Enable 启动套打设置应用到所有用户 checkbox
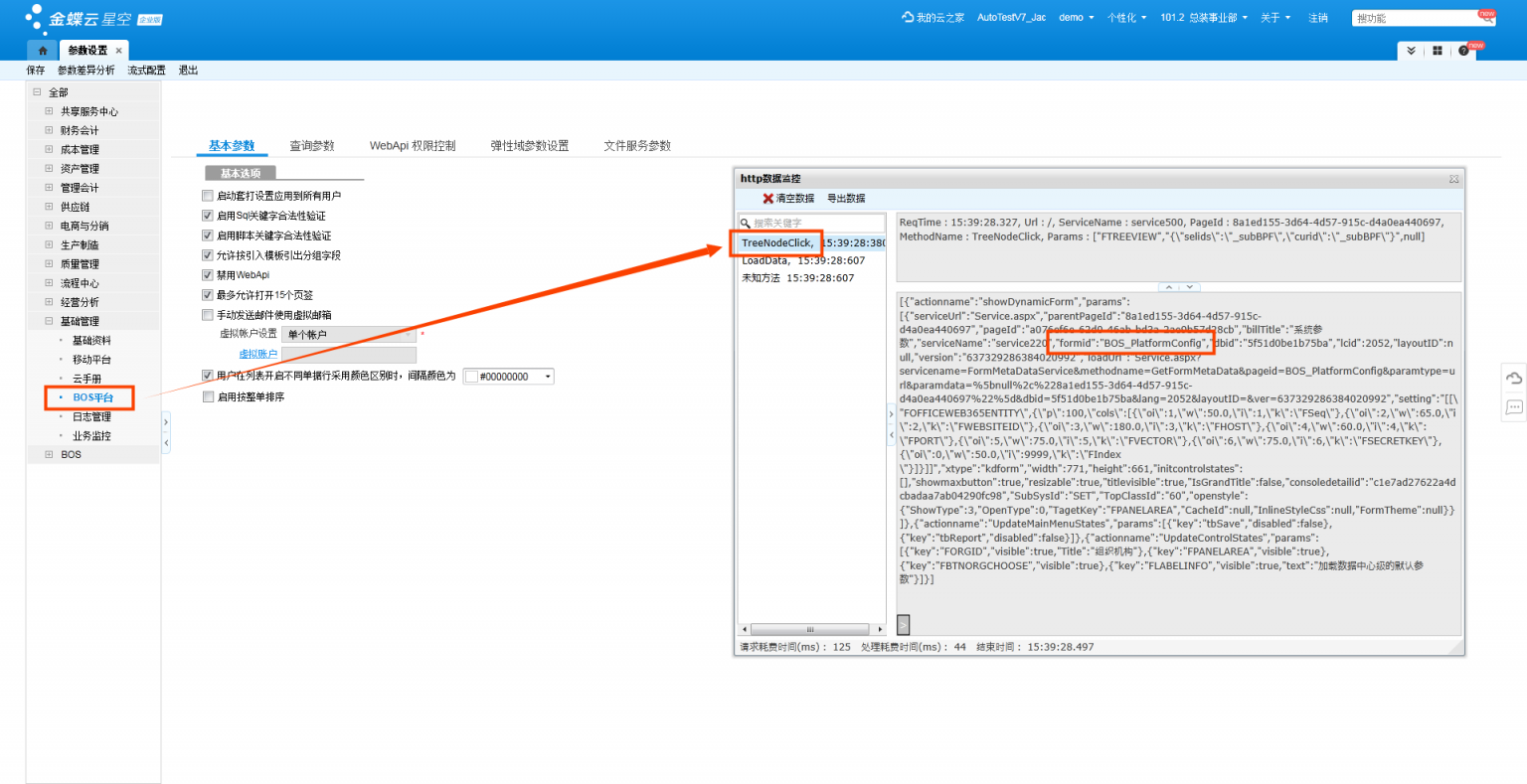 point(208,196)
